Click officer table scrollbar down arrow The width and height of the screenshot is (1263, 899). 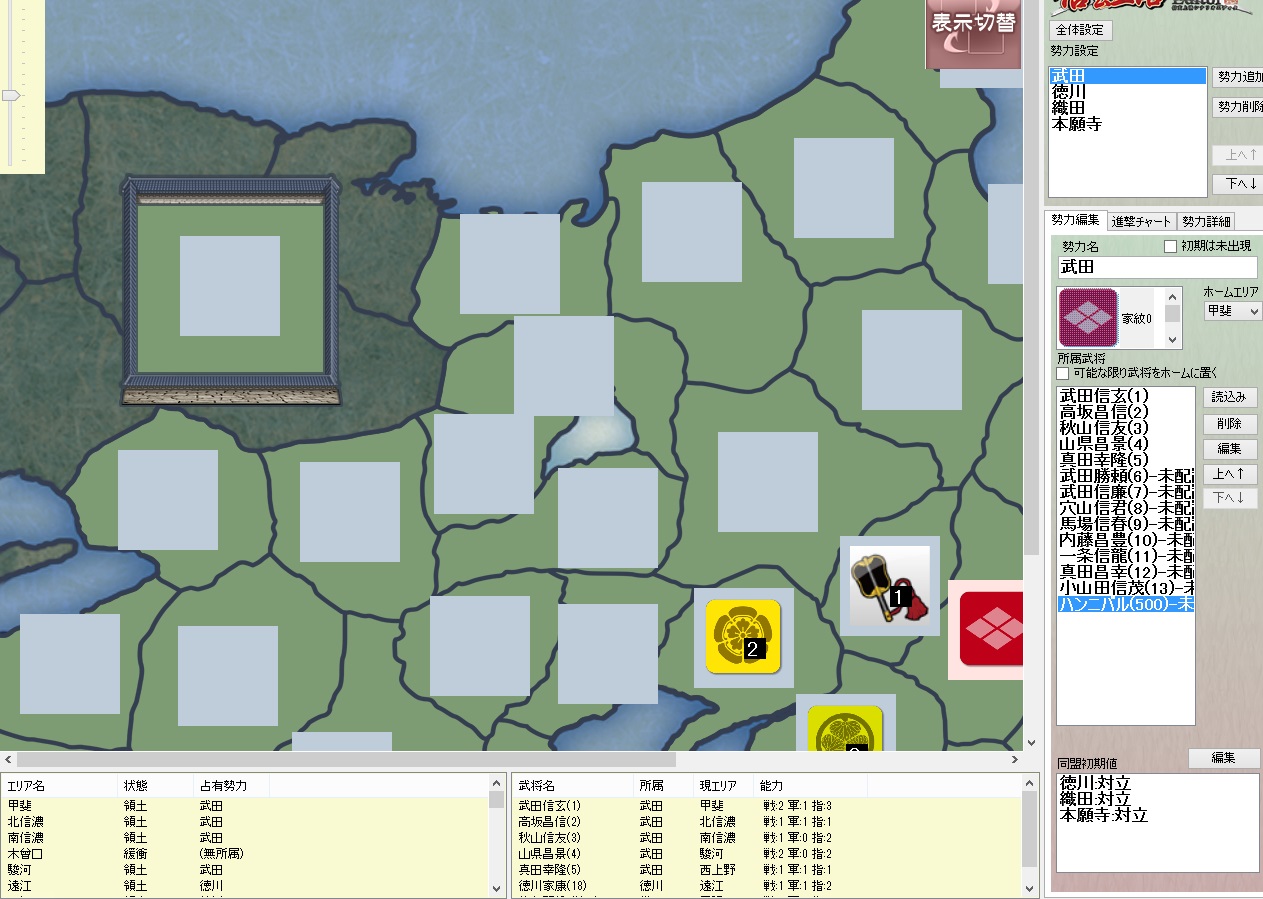(x=1031, y=887)
